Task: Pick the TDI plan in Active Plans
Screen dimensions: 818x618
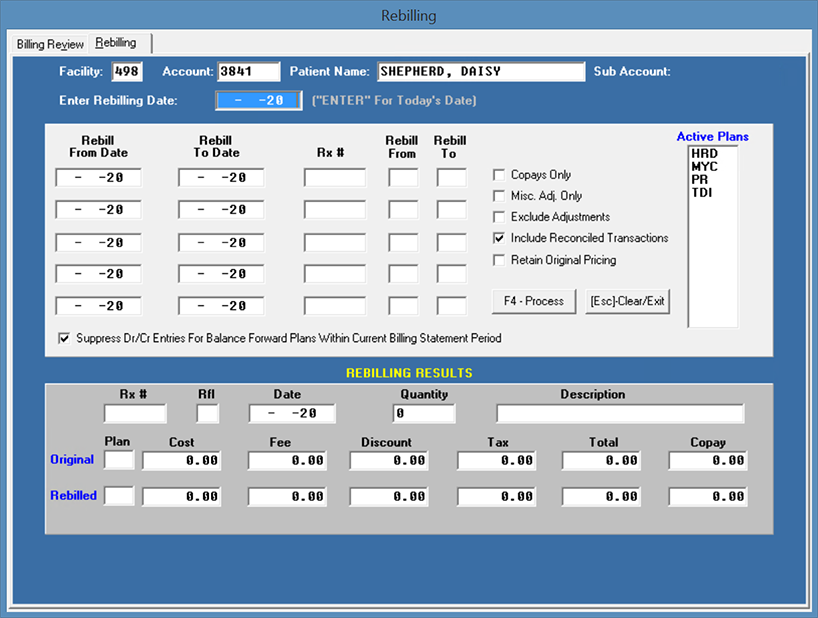Action: (x=701, y=191)
